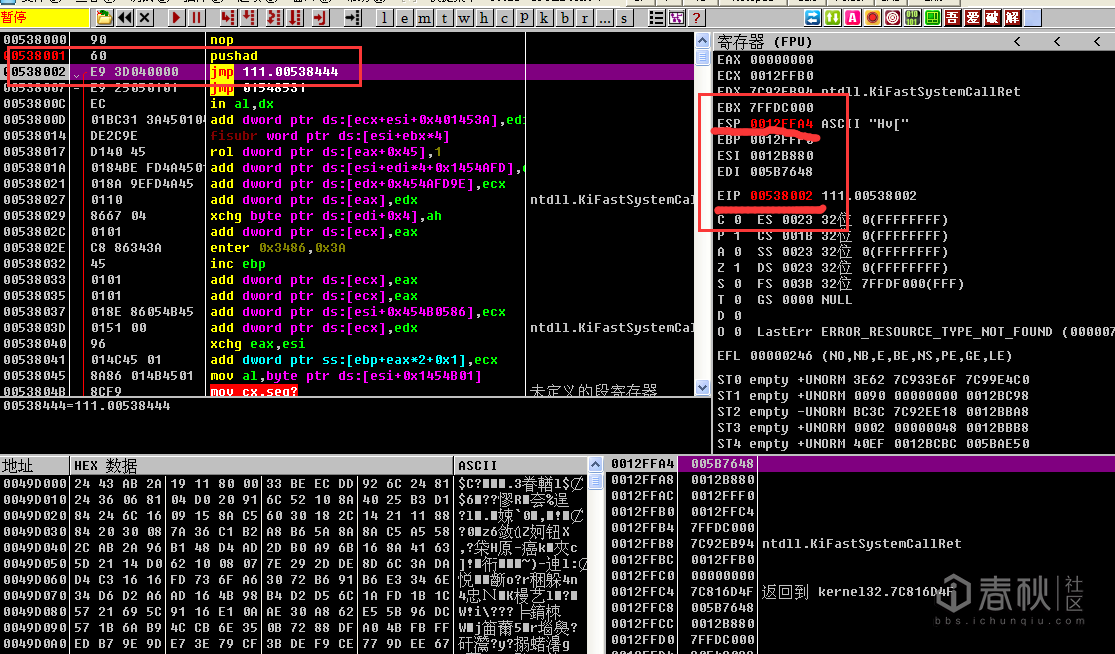Select the LastErr ERROR_RESOURCE_TYPE_NOT_FOUND line
This screenshot has width=1115, height=654.
point(935,331)
